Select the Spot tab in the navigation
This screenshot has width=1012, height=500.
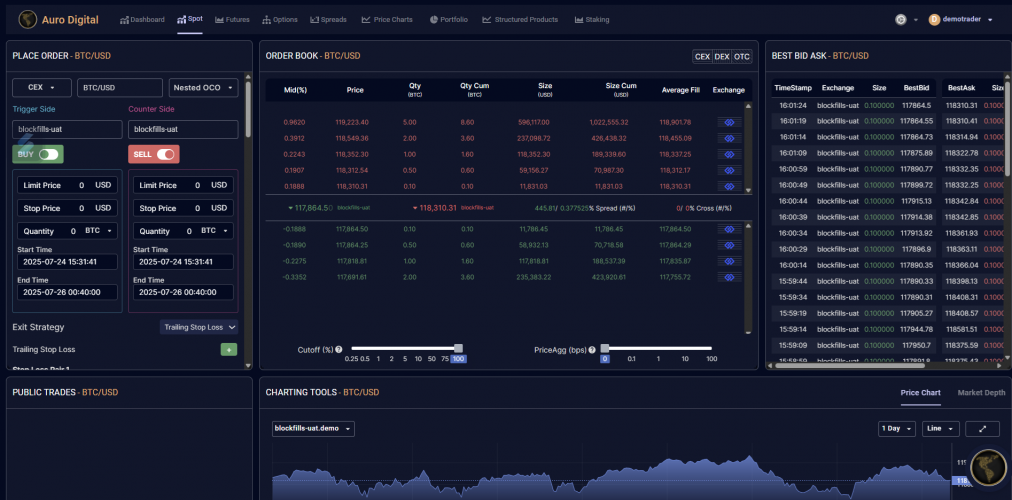click(190, 19)
